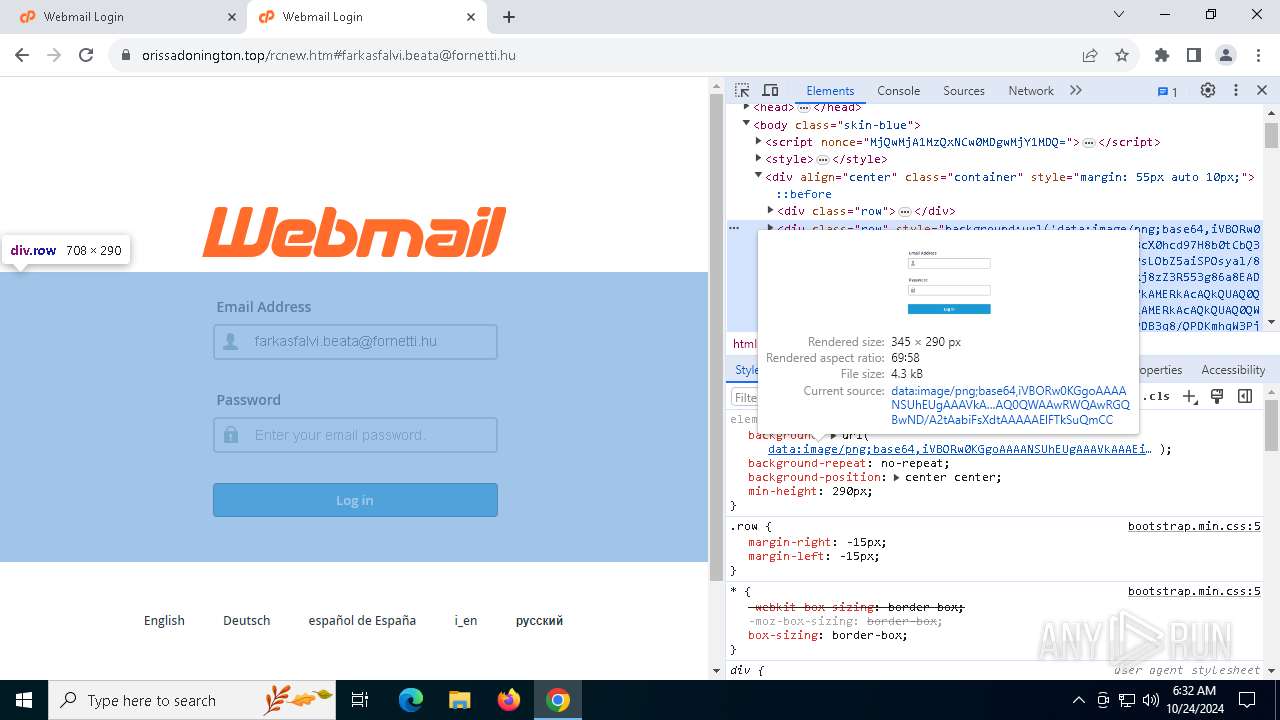Click the address bar URL
This screenshot has width=1280, height=720.
pyautogui.click(x=329, y=55)
